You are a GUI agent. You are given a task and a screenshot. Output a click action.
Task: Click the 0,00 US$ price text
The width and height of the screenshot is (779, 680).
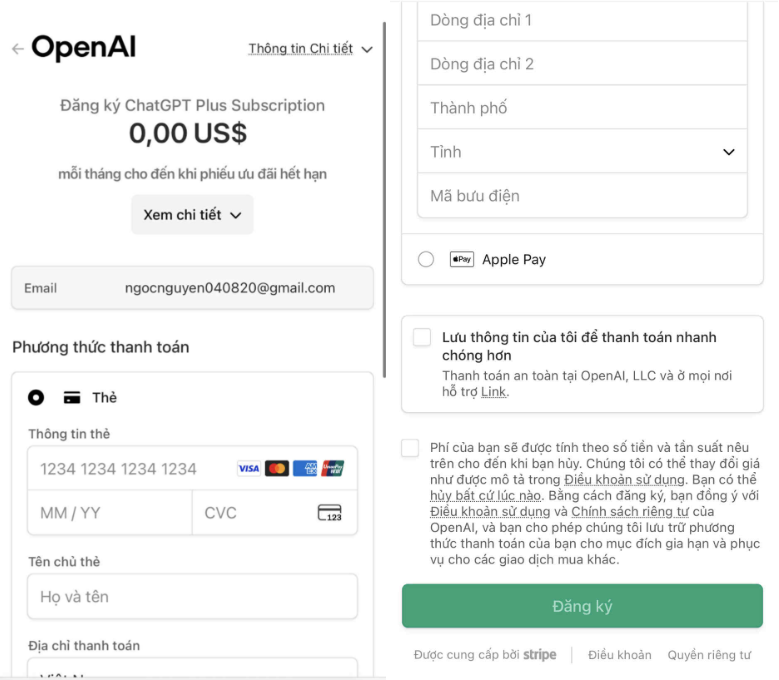188,134
